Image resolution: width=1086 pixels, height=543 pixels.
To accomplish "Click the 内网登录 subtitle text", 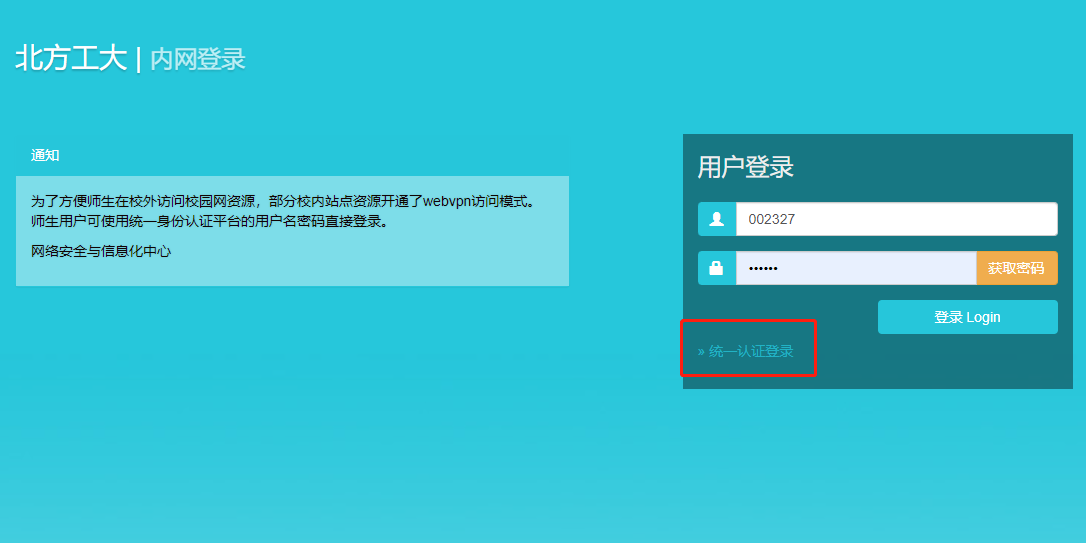I will (198, 59).
